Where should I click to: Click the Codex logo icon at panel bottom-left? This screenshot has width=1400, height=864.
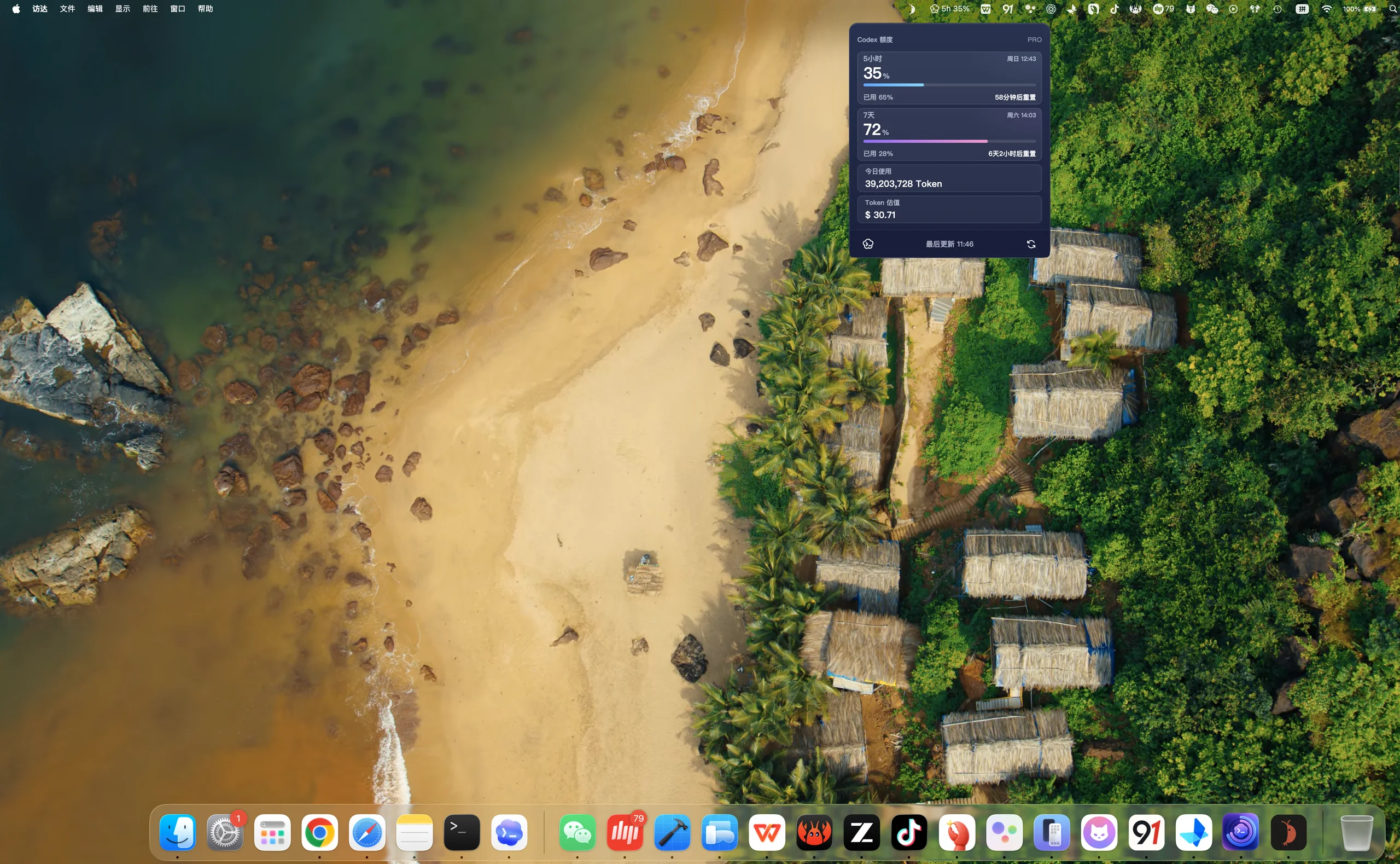(868, 244)
